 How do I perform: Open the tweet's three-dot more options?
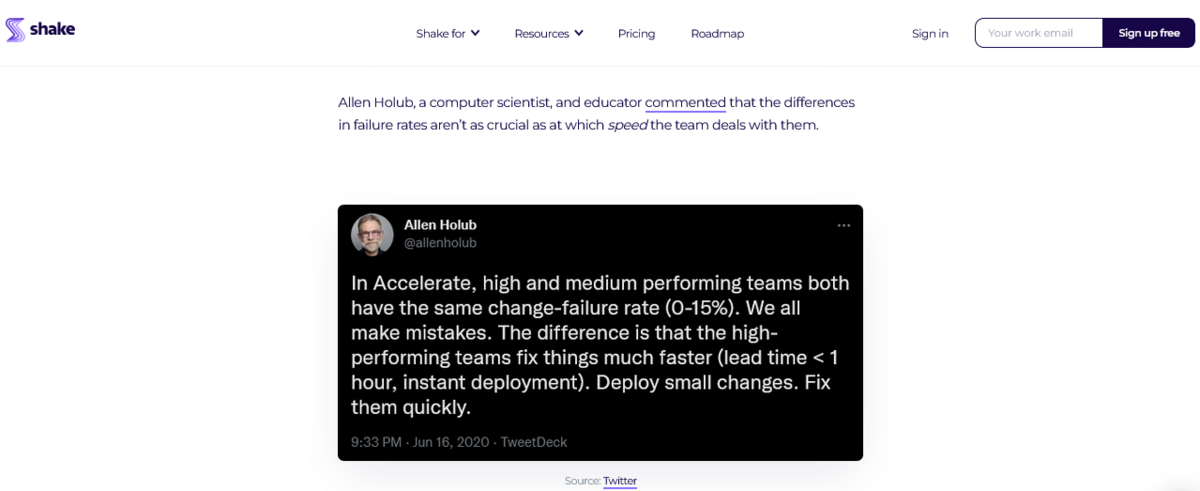pyautogui.click(x=843, y=225)
